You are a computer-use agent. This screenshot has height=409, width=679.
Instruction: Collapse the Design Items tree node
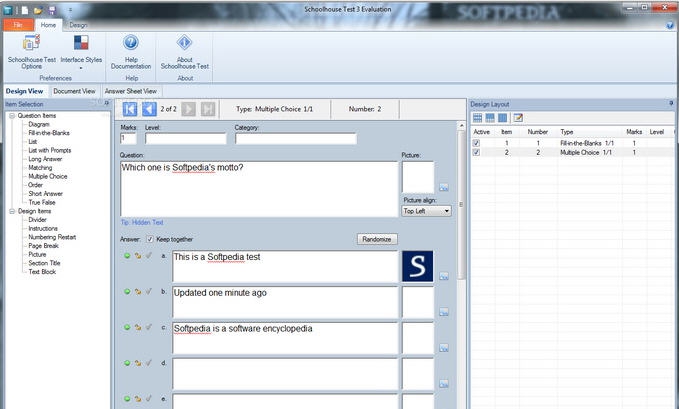coord(12,211)
